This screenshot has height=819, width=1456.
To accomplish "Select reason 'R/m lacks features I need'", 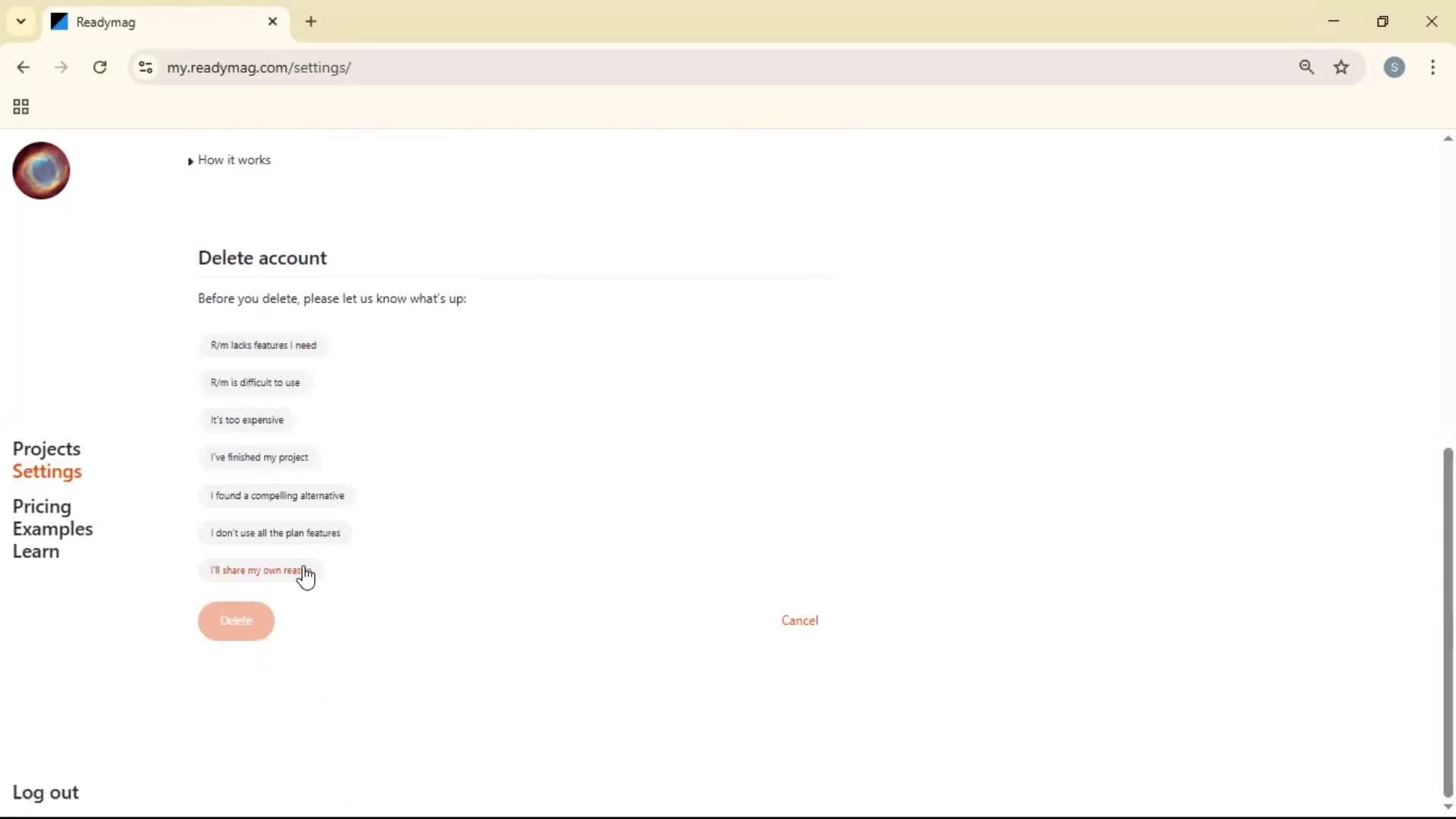I will [264, 345].
